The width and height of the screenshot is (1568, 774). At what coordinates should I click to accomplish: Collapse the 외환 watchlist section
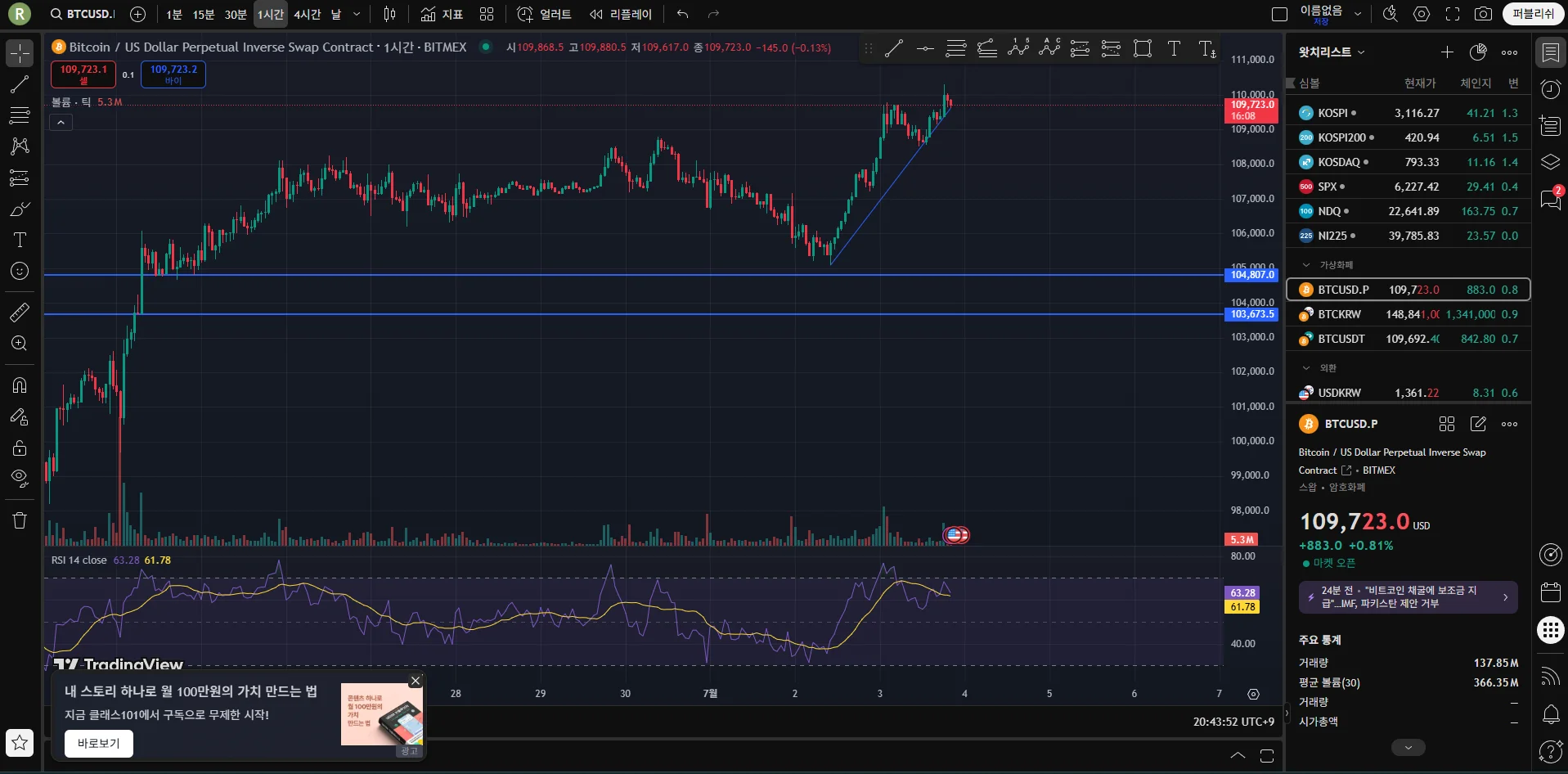1306,368
